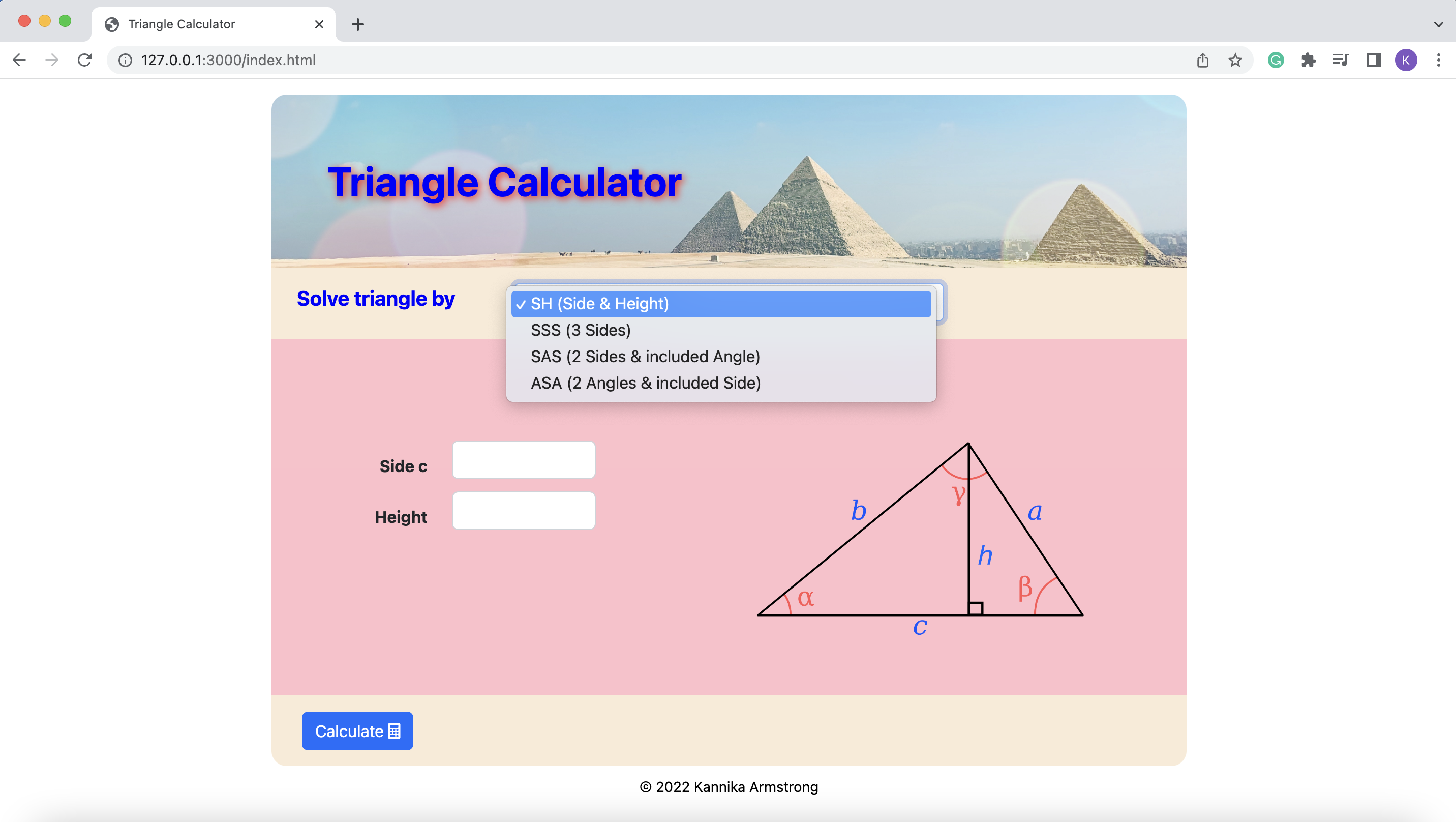Click the site information icon in address bar
1456x822 pixels.
[125, 60]
